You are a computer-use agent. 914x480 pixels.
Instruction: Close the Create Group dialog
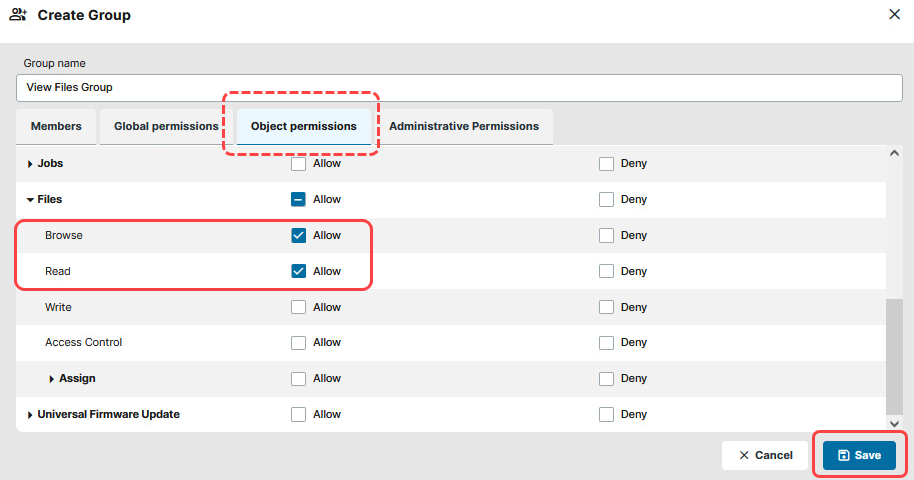[x=894, y=15]
